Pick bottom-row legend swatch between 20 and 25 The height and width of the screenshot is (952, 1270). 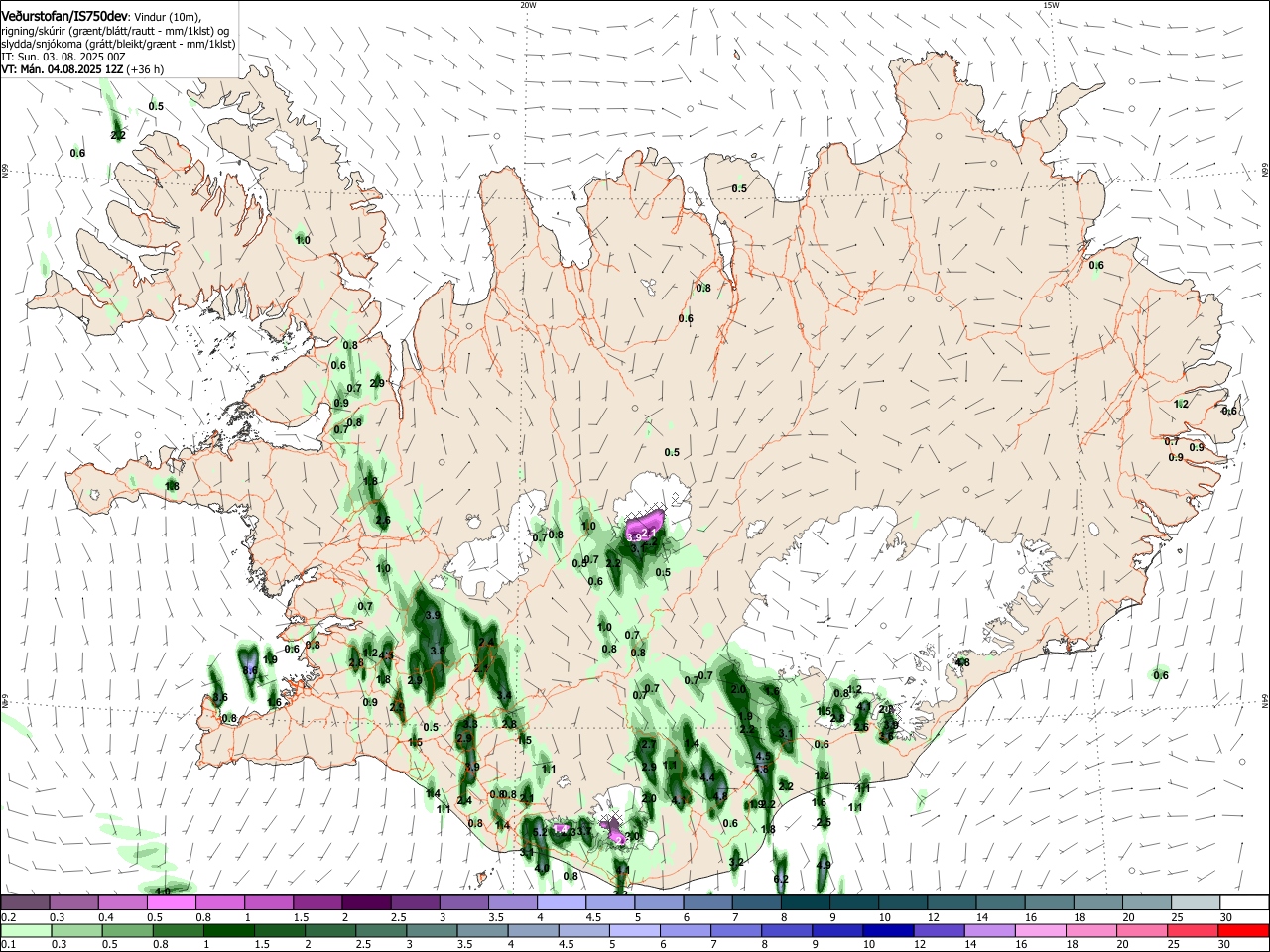1143,930
